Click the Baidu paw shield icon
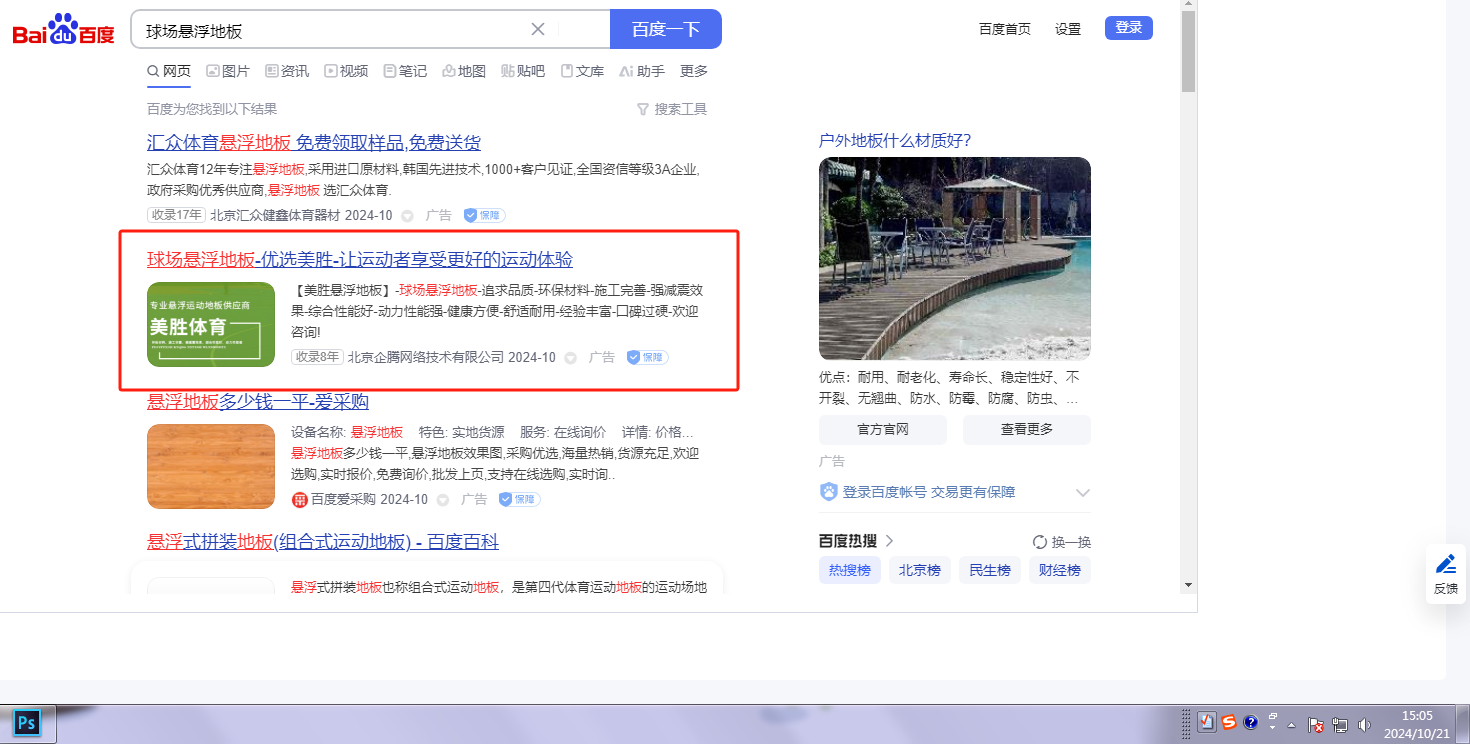Screen dimensions: 1470x744 tap(828, 492)
